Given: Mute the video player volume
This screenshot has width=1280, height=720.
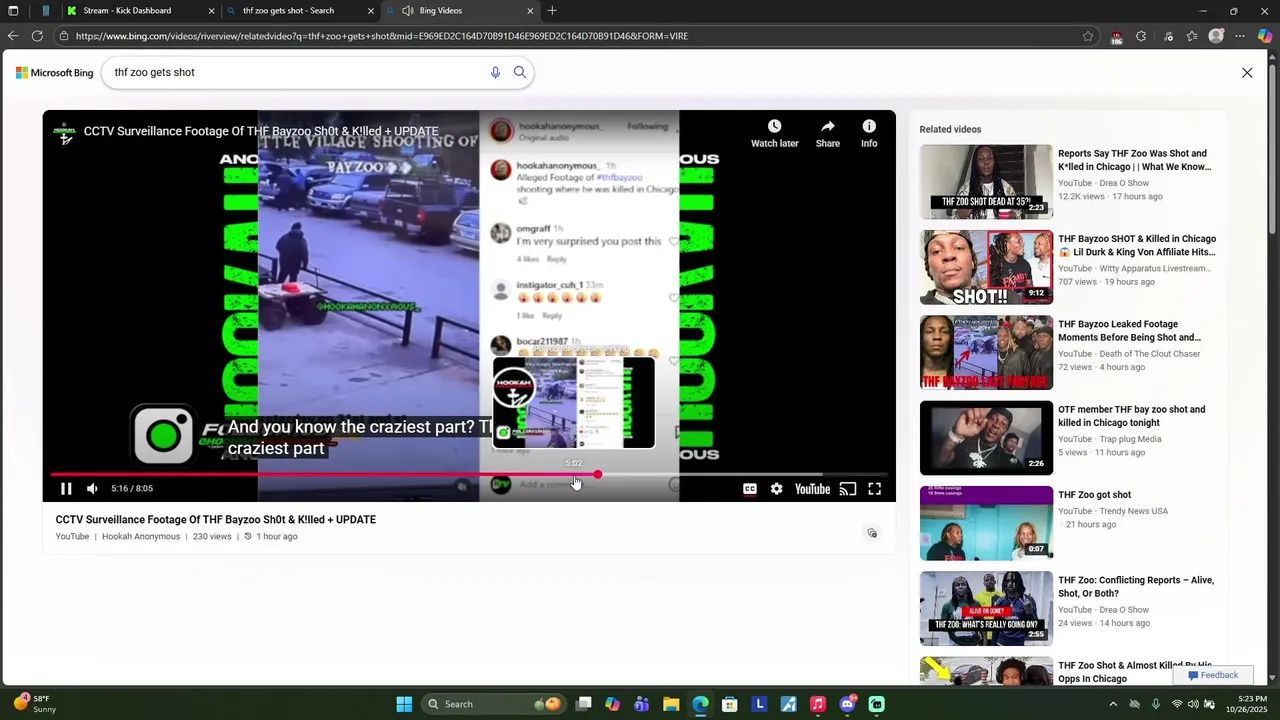Looking at the screenshot, I should click(x=92, y=489).
